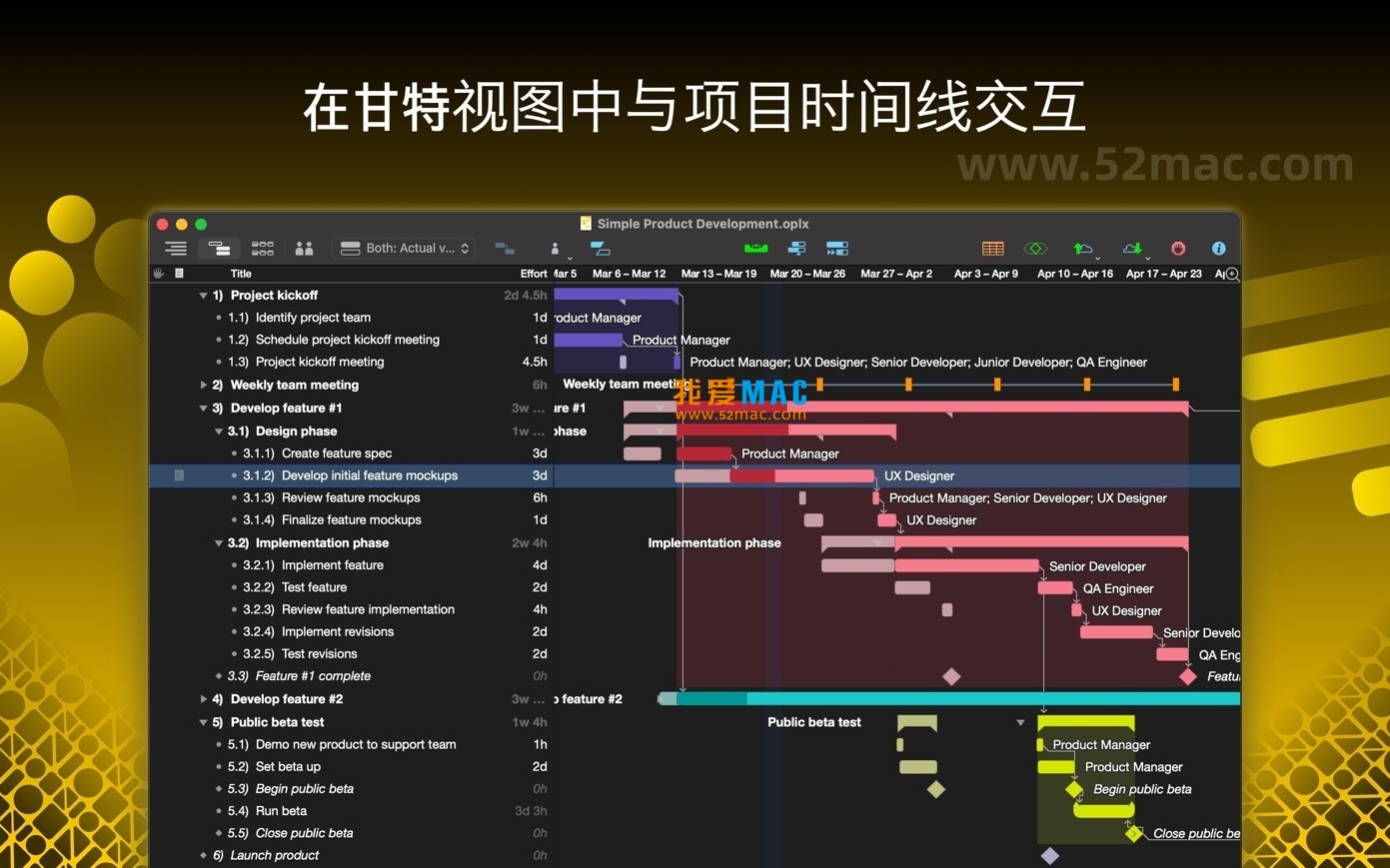Click the 'Develop feature #2' teal Gantt bar
This screenshot has width=1390, height=868.
tap(949, 699)
